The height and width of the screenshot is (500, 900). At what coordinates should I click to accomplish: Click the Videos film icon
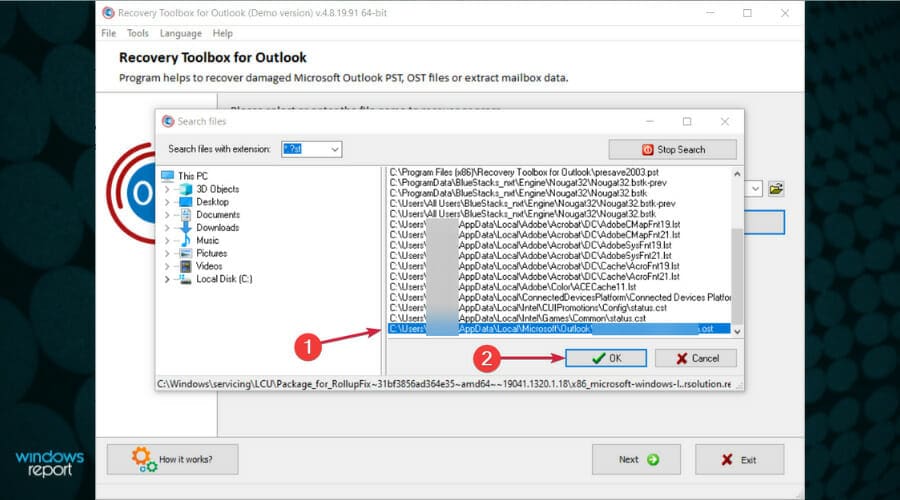click(185, 266)
